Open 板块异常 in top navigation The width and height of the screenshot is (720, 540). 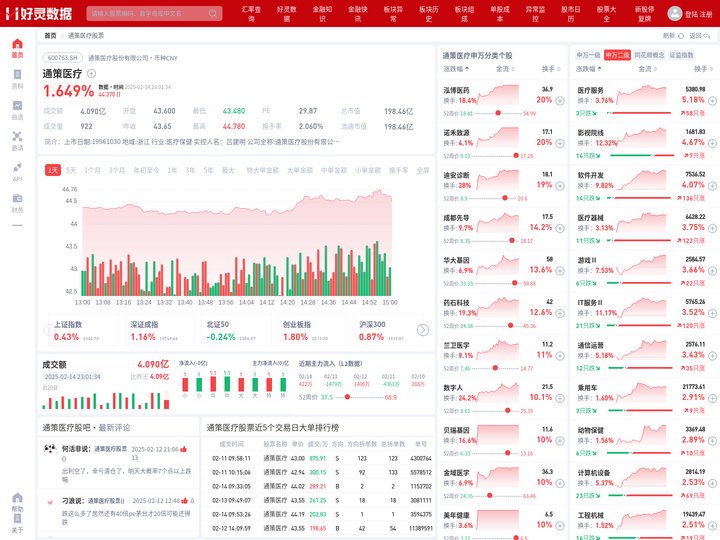pos(393,14)
